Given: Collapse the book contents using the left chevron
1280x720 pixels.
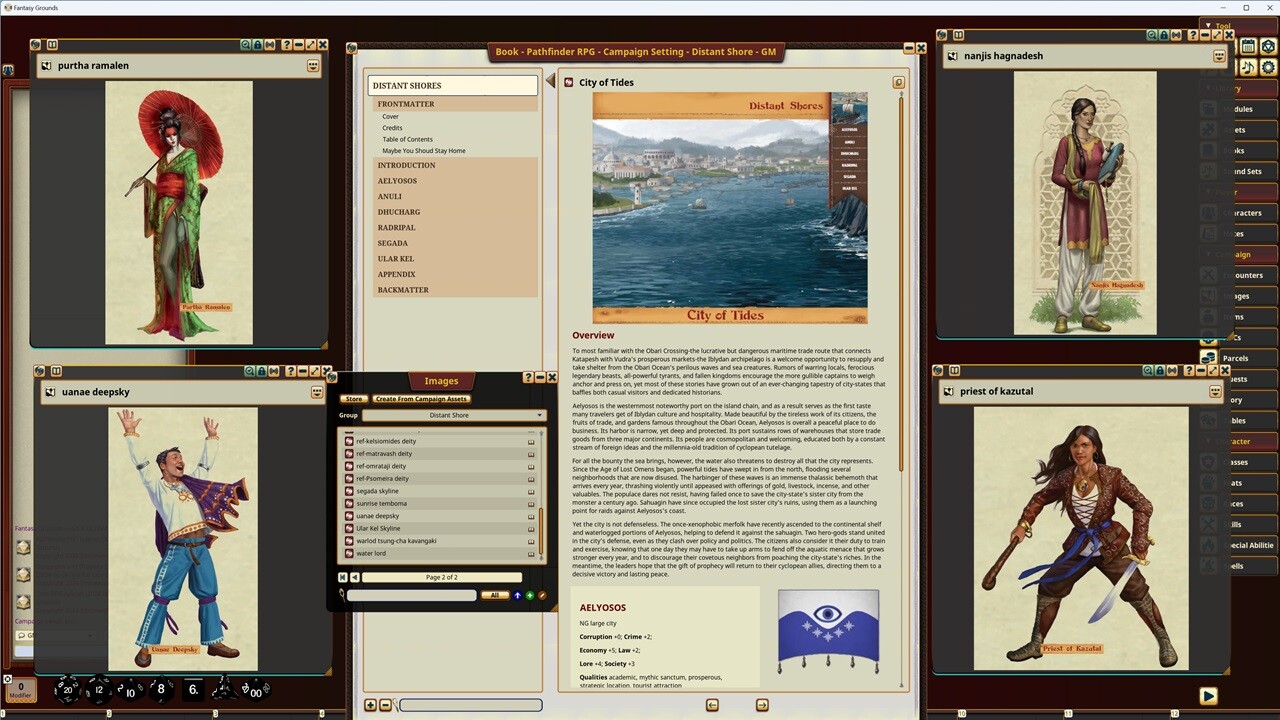Looking at the screenshot, I should pyautogui.click(x=551, y=81).
